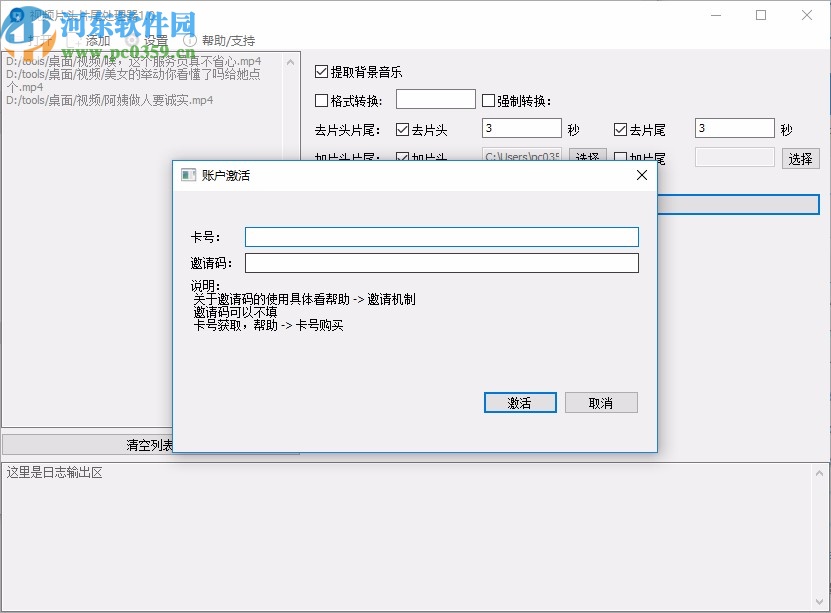Click the 选择 button for 加片尾
The image size is (831, 613).
point(800,158)
